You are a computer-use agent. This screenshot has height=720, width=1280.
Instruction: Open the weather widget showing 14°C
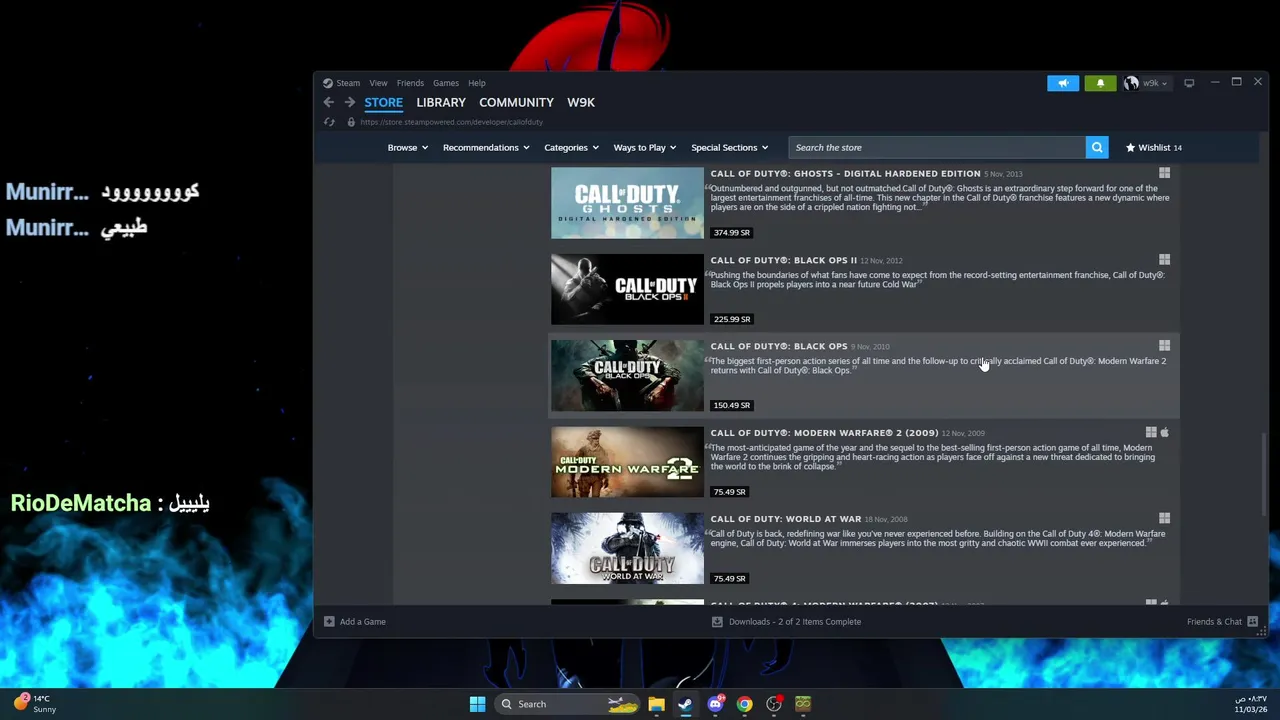click(35, 704)
